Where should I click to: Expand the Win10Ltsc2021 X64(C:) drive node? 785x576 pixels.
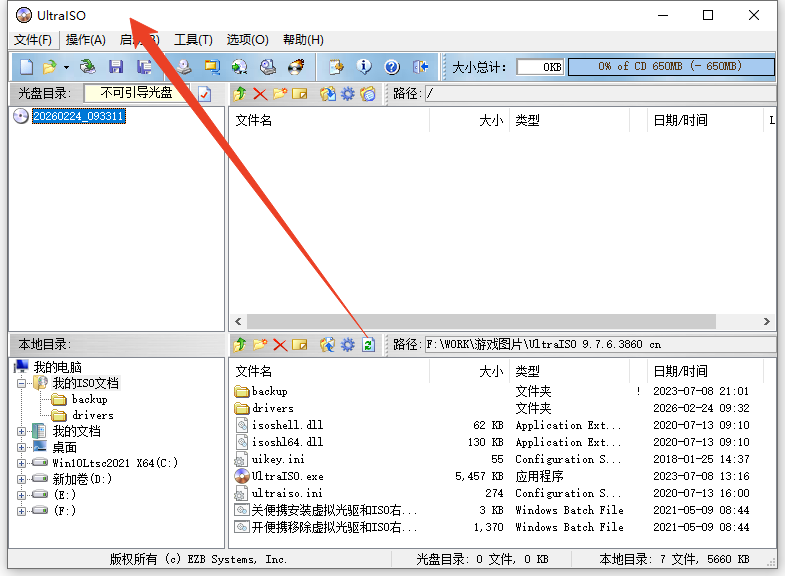tap(22, 463)
